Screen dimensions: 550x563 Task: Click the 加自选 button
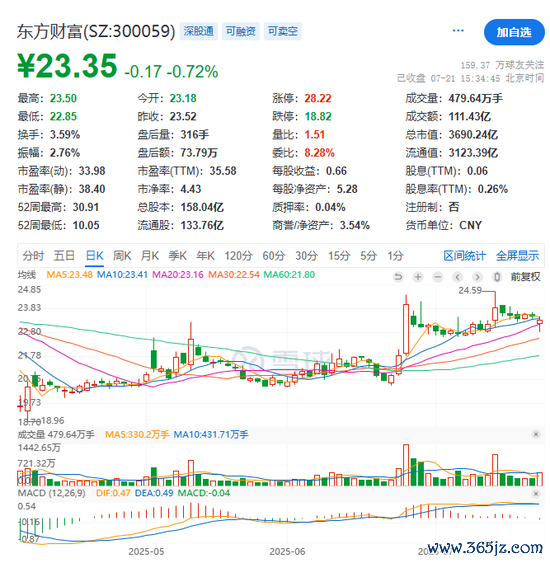click(514, 32)
